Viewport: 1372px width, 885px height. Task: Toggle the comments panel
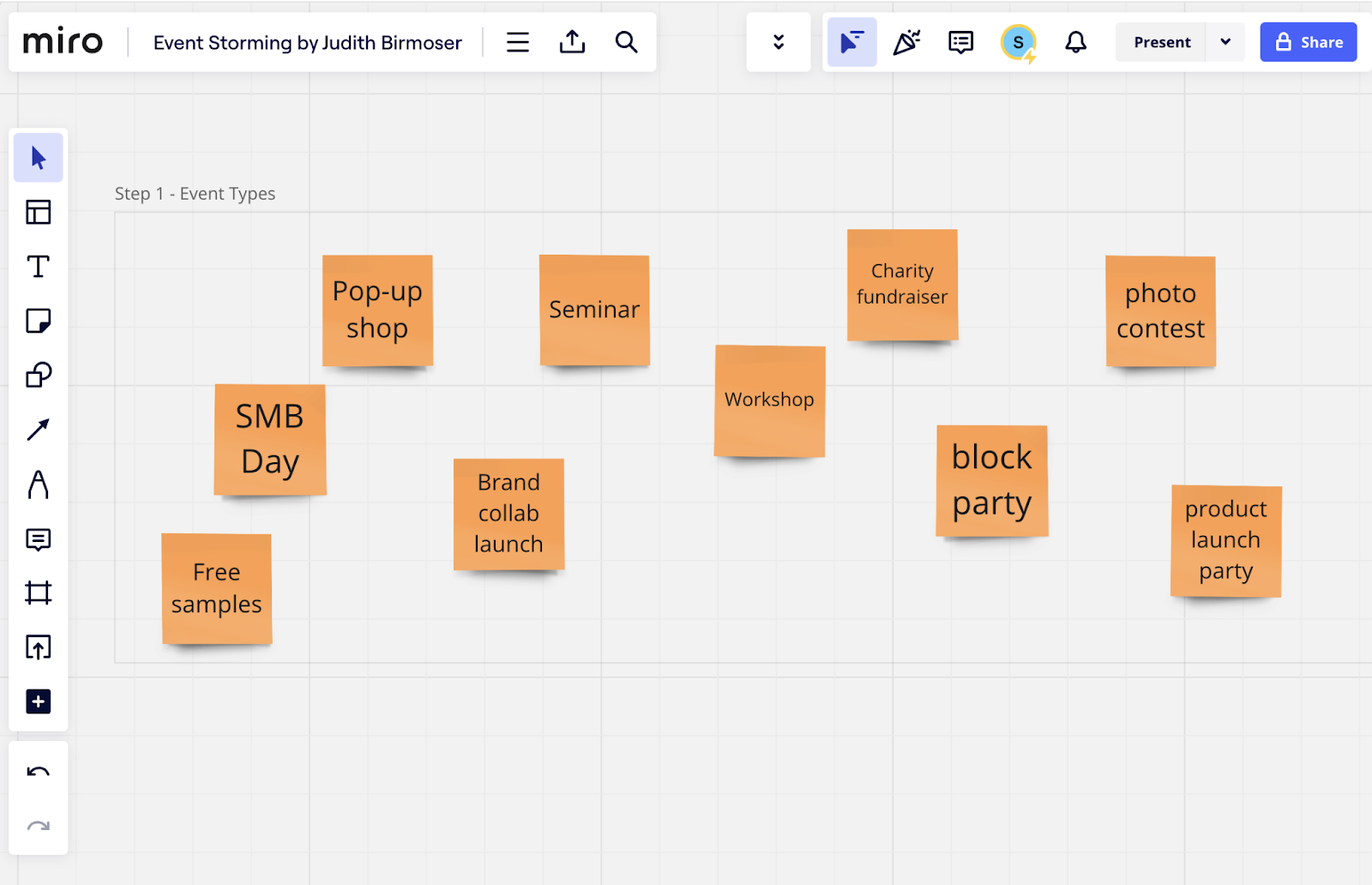pyautogui.click(x=960, y=41)
